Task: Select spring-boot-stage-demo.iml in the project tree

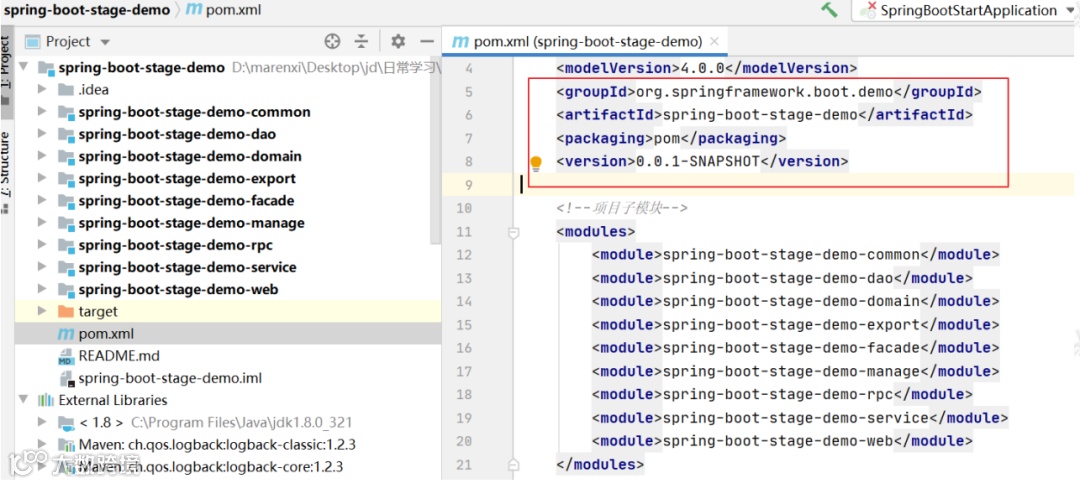Action: (169, 378)
